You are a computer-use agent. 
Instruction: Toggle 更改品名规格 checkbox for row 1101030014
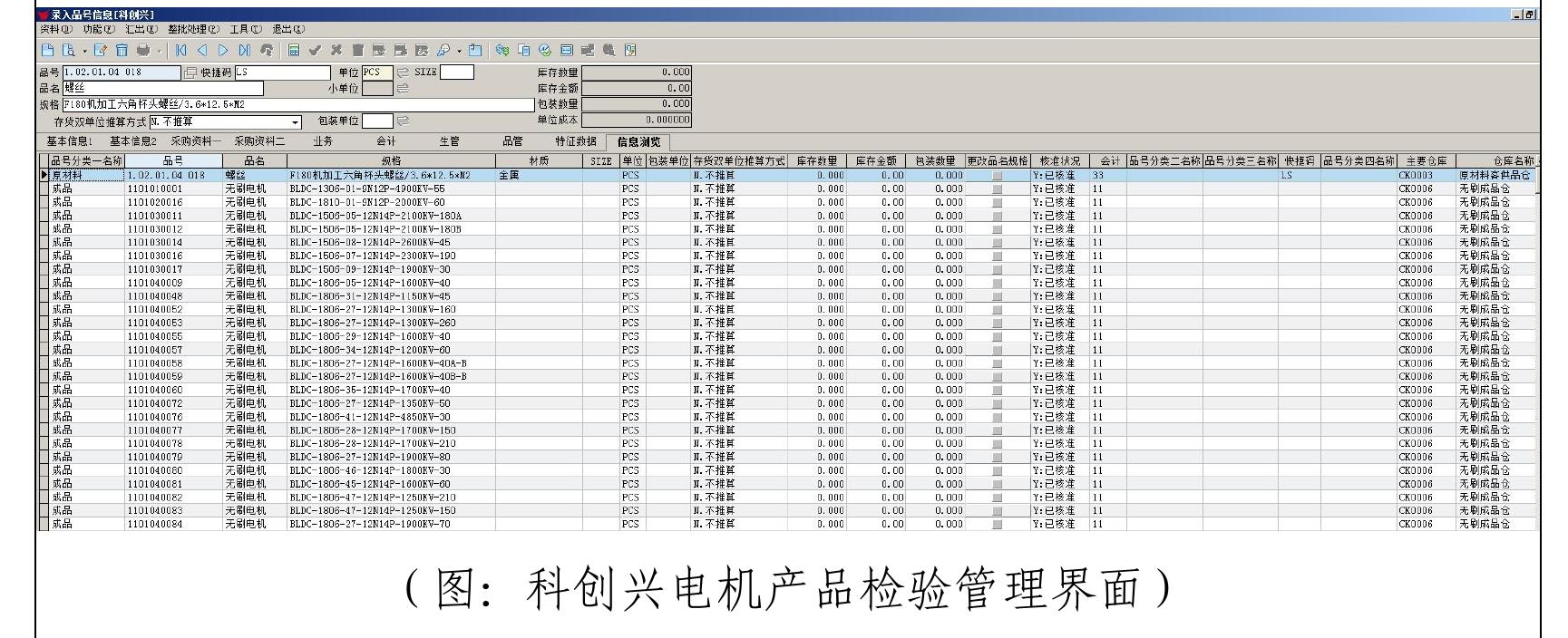(998, 243)
